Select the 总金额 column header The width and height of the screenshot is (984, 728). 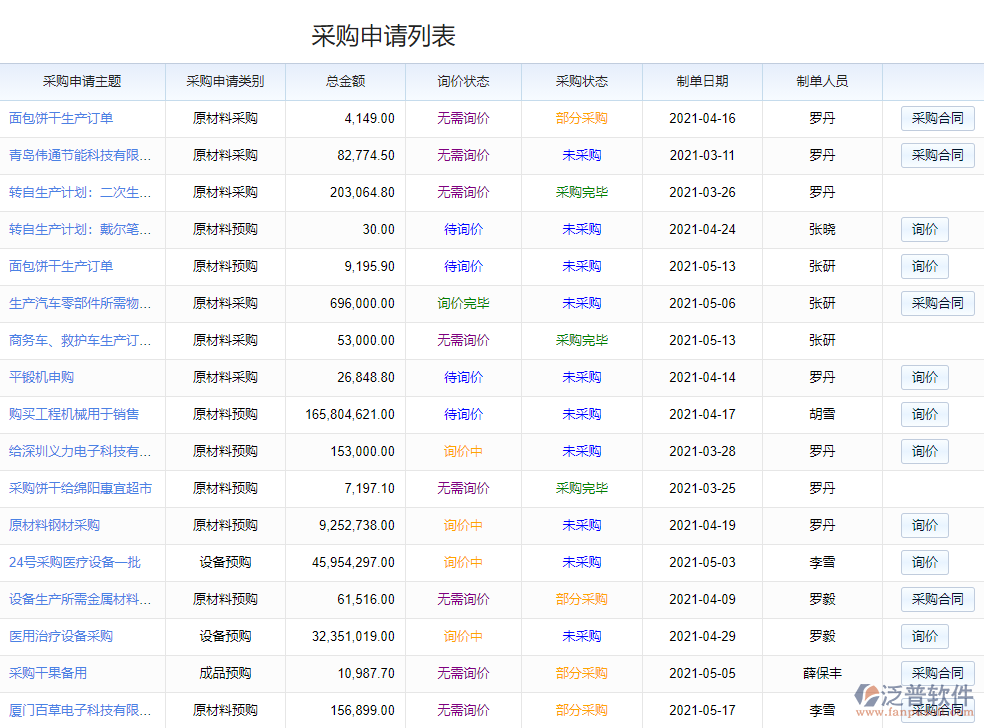[345, 82]
